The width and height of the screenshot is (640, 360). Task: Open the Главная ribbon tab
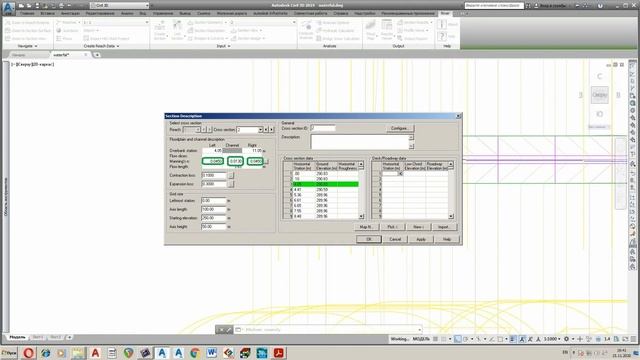point(27,13)
